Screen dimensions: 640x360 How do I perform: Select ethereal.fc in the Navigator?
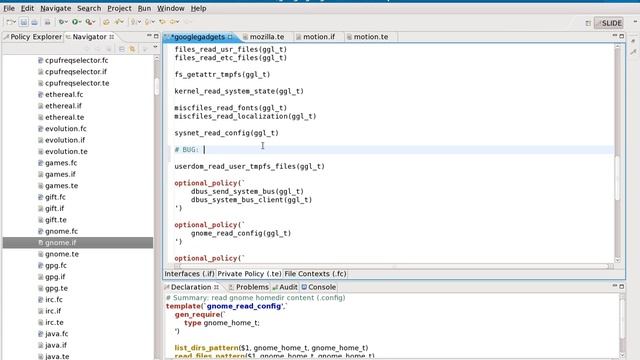(x=64, y=94)
